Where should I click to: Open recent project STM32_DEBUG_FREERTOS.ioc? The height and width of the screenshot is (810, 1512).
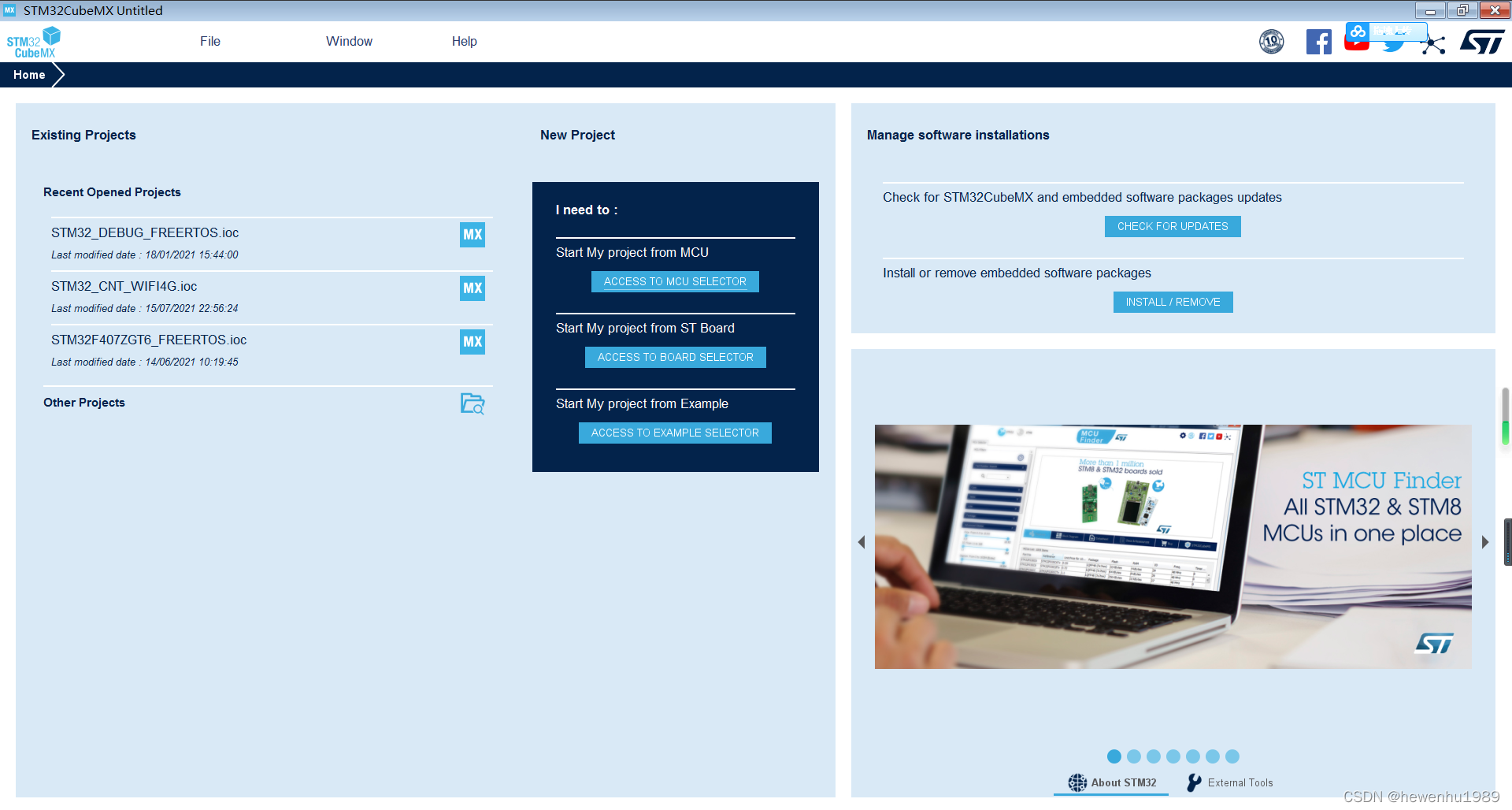(145, 232)
